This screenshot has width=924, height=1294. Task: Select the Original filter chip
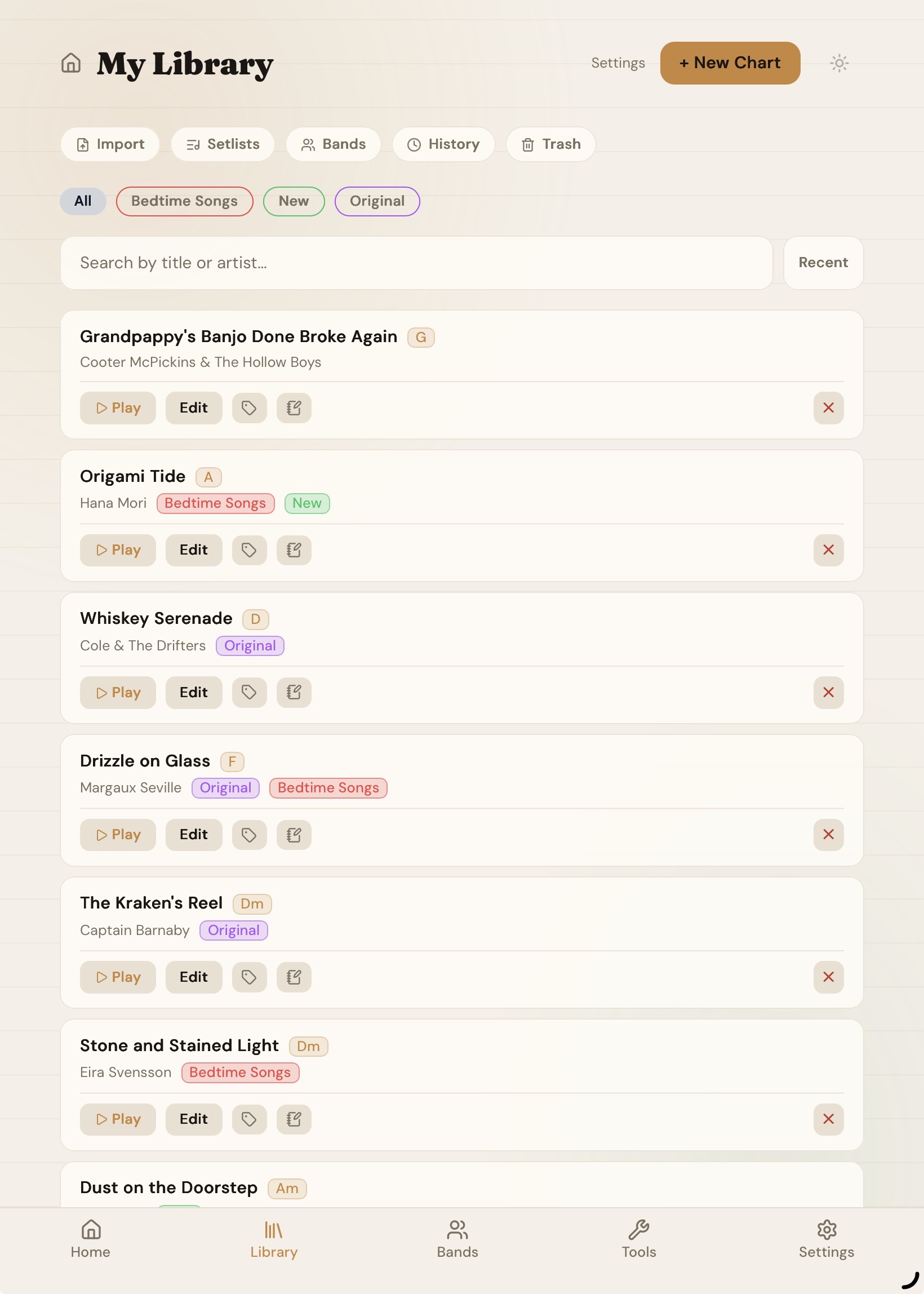click(x=377, y=201)
